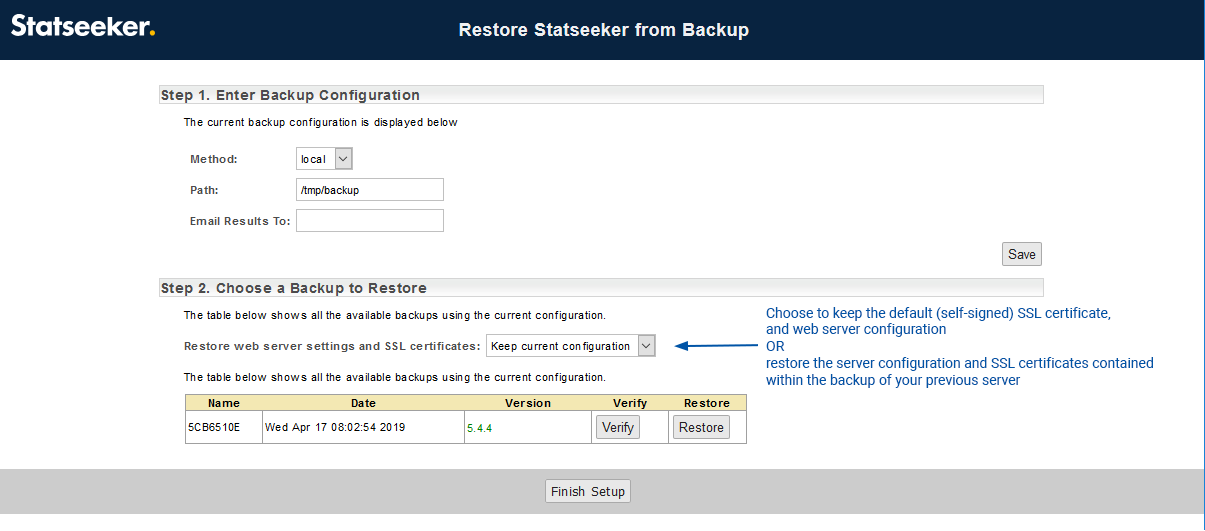Click the Step 1 Enter Backup Configuration heading
This screenshot has width=1205, height=531.
290,95
